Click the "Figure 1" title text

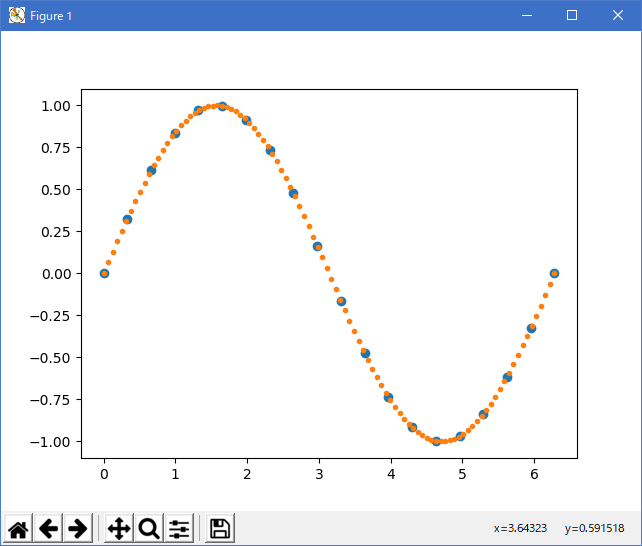(51, 16)
